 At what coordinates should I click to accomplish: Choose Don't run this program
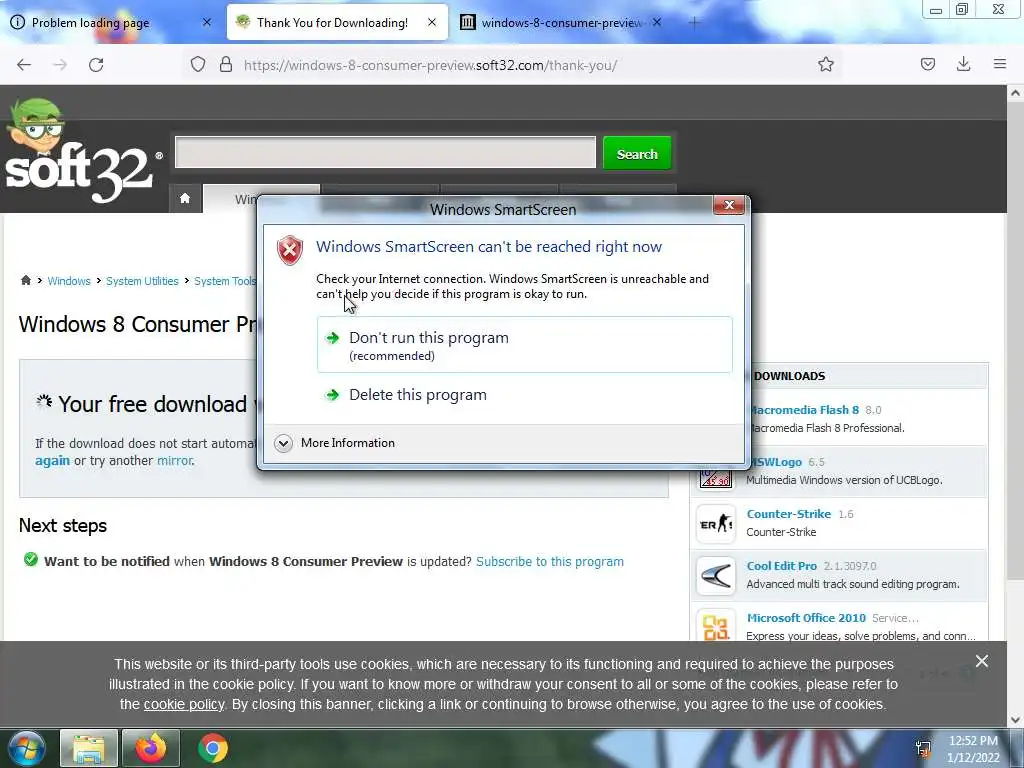[x=524, y=345]
